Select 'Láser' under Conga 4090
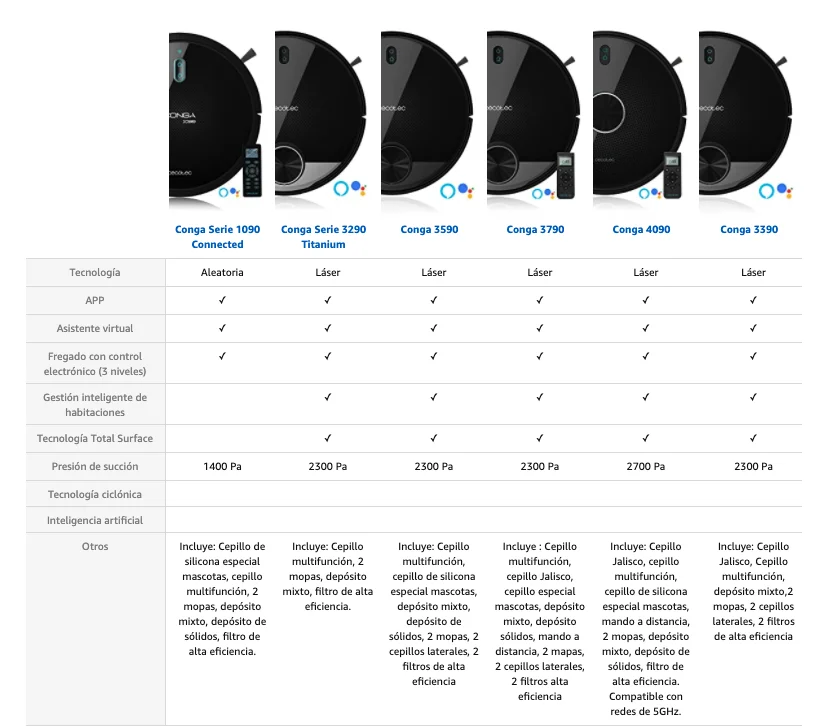The width and height of the screenshot is (816, 726). click(x=646, y=272)
